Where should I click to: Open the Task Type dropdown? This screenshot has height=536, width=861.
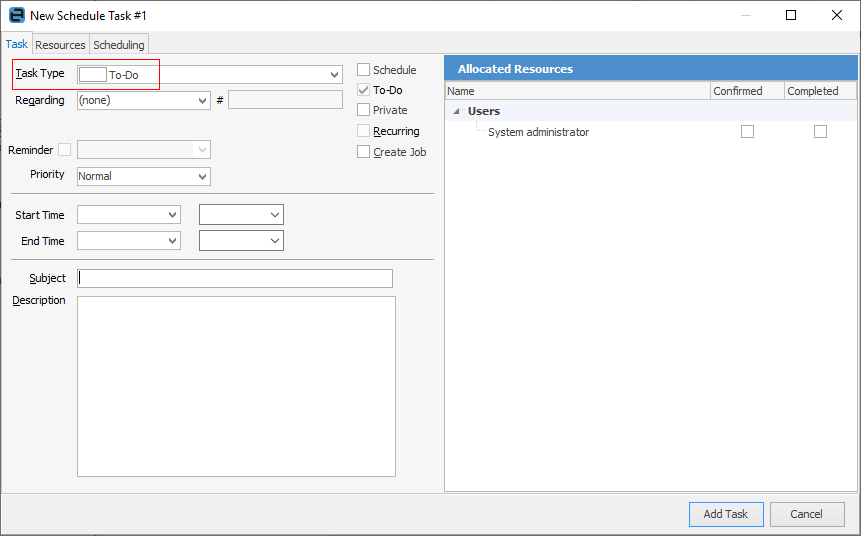point(334,75)
